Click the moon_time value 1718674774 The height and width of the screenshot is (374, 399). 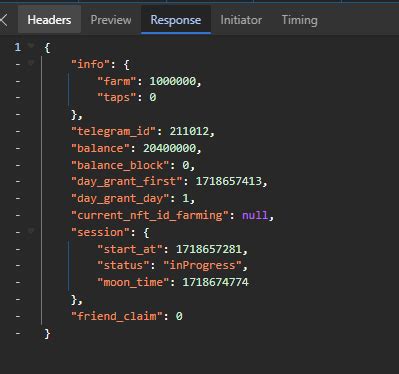click(x=215, y=282)
